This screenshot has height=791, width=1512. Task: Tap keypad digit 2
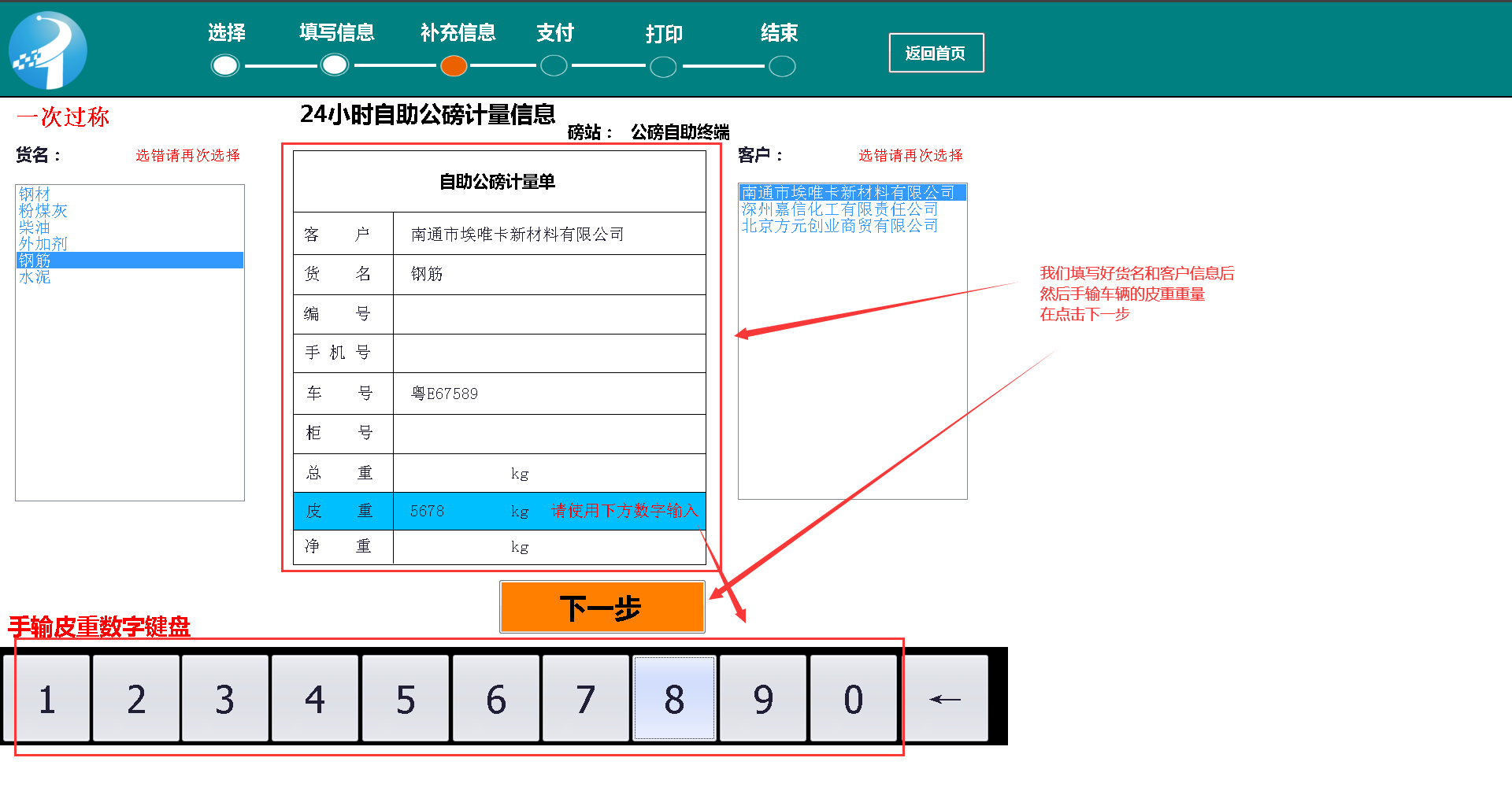[x=136, y=699]
